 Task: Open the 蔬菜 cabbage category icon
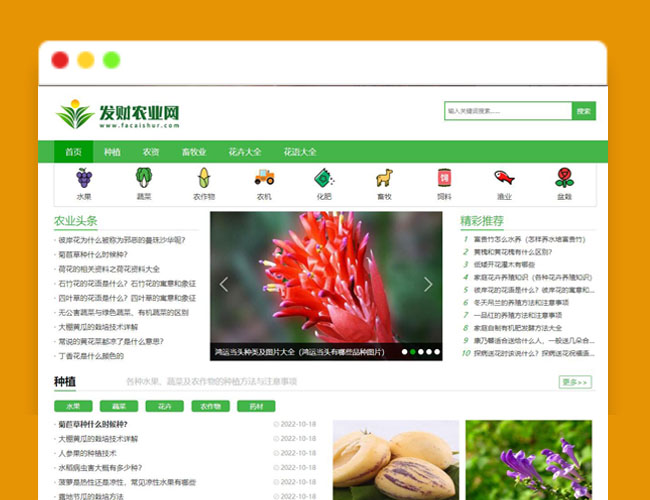[144, 178]
